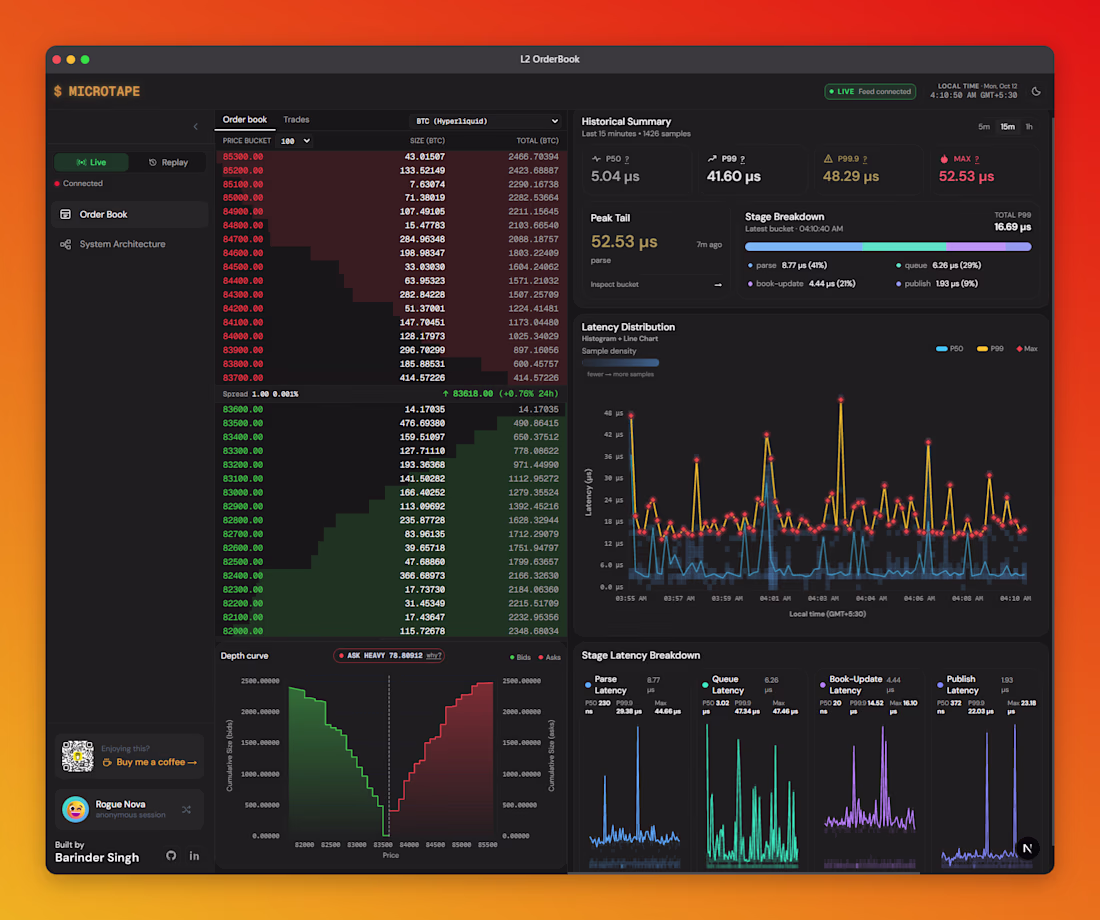Click the P50 help question mark
Image resolution: width=1100 pixels, height=920 pixels.
626,159
